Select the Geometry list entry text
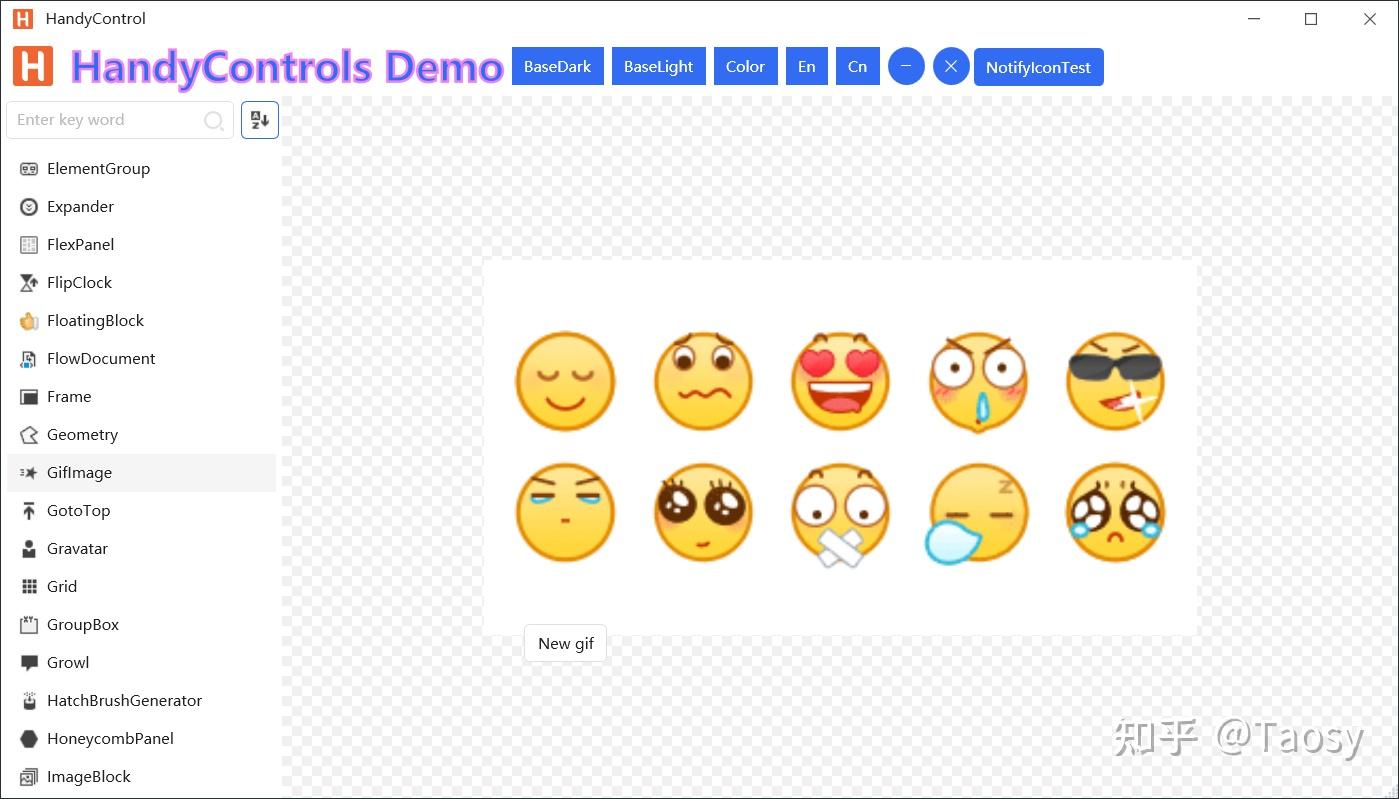 (82, 435)
